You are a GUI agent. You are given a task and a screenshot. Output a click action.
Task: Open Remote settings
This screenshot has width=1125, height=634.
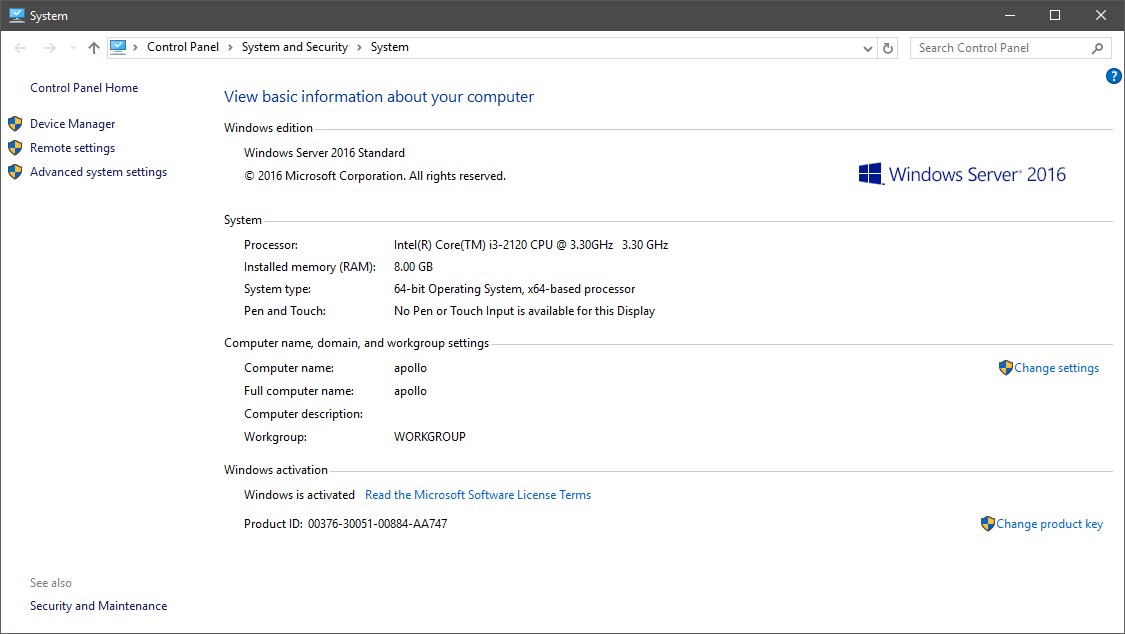pyautogui.click(x=72, y=148)
